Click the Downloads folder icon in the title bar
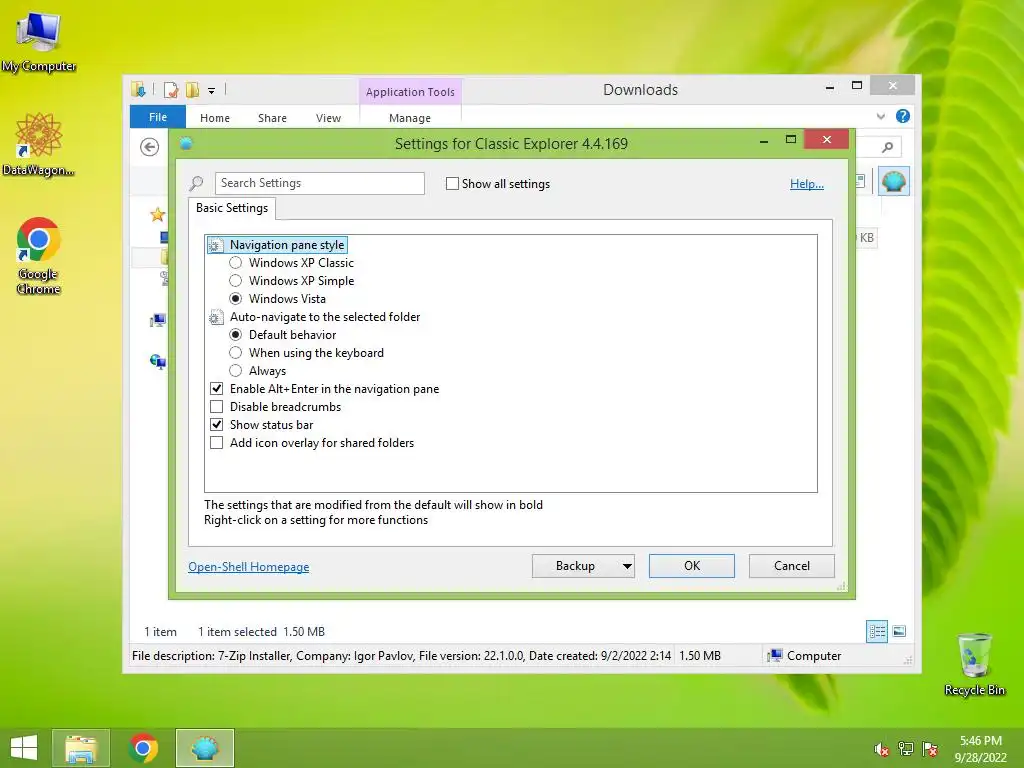The image size is (1024, 768). [138, 89]
